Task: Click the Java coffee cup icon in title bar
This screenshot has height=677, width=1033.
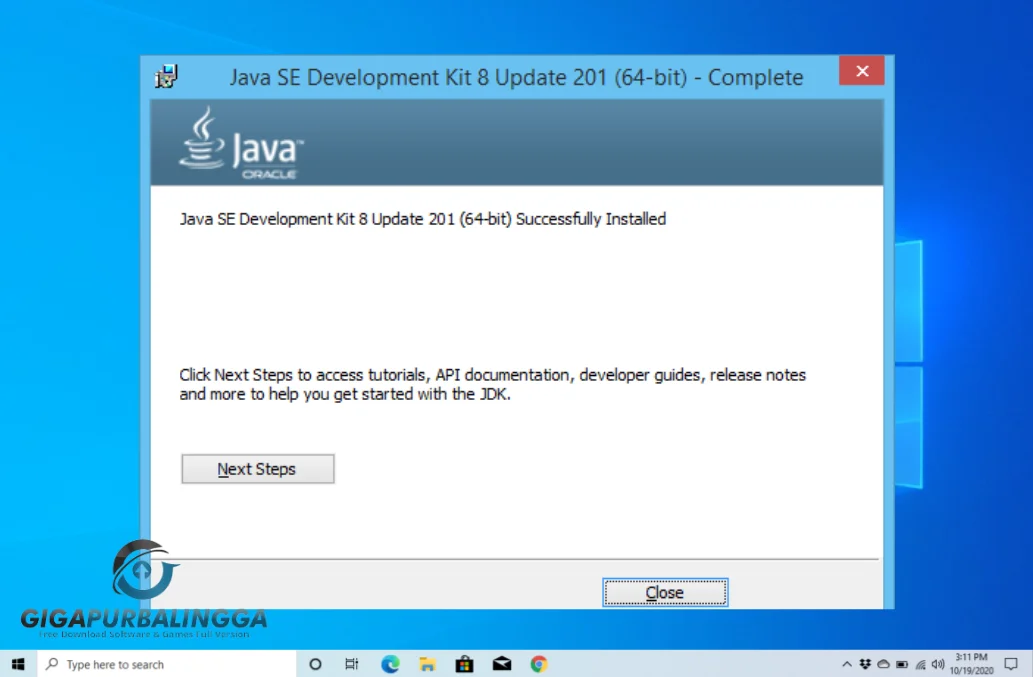Action: coord(167,75)
